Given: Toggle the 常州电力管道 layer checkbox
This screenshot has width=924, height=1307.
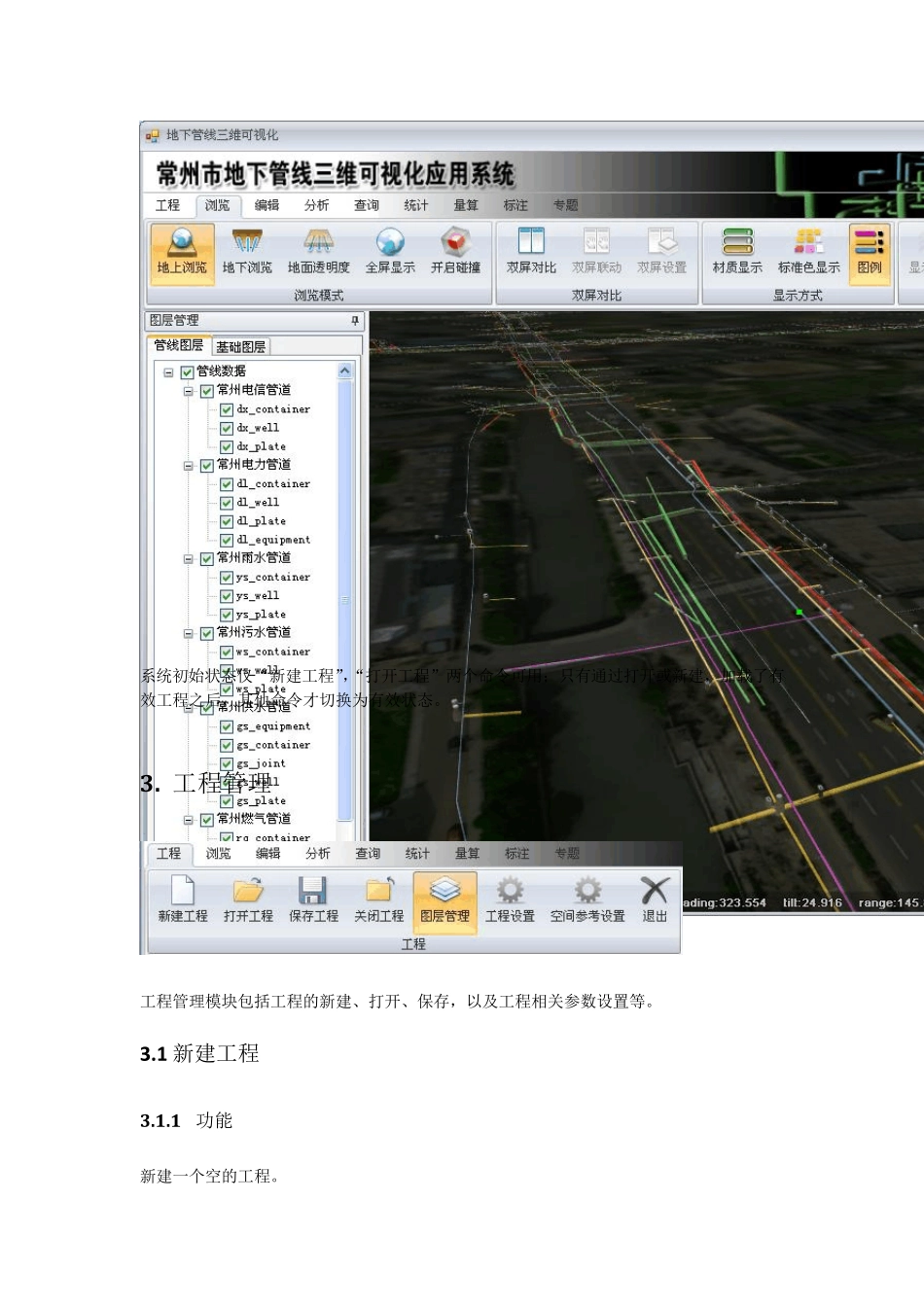Looking at the screenshot, I should click(207, 466).
